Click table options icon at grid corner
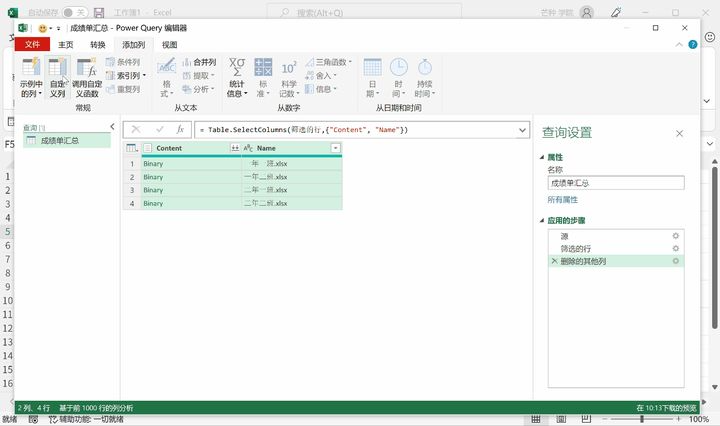The image size is (720, 426). 132,148
